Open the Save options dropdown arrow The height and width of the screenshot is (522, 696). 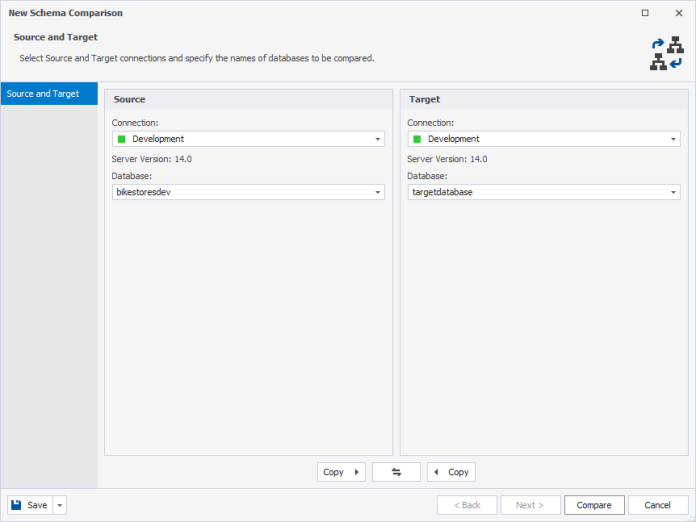point(60,505)
